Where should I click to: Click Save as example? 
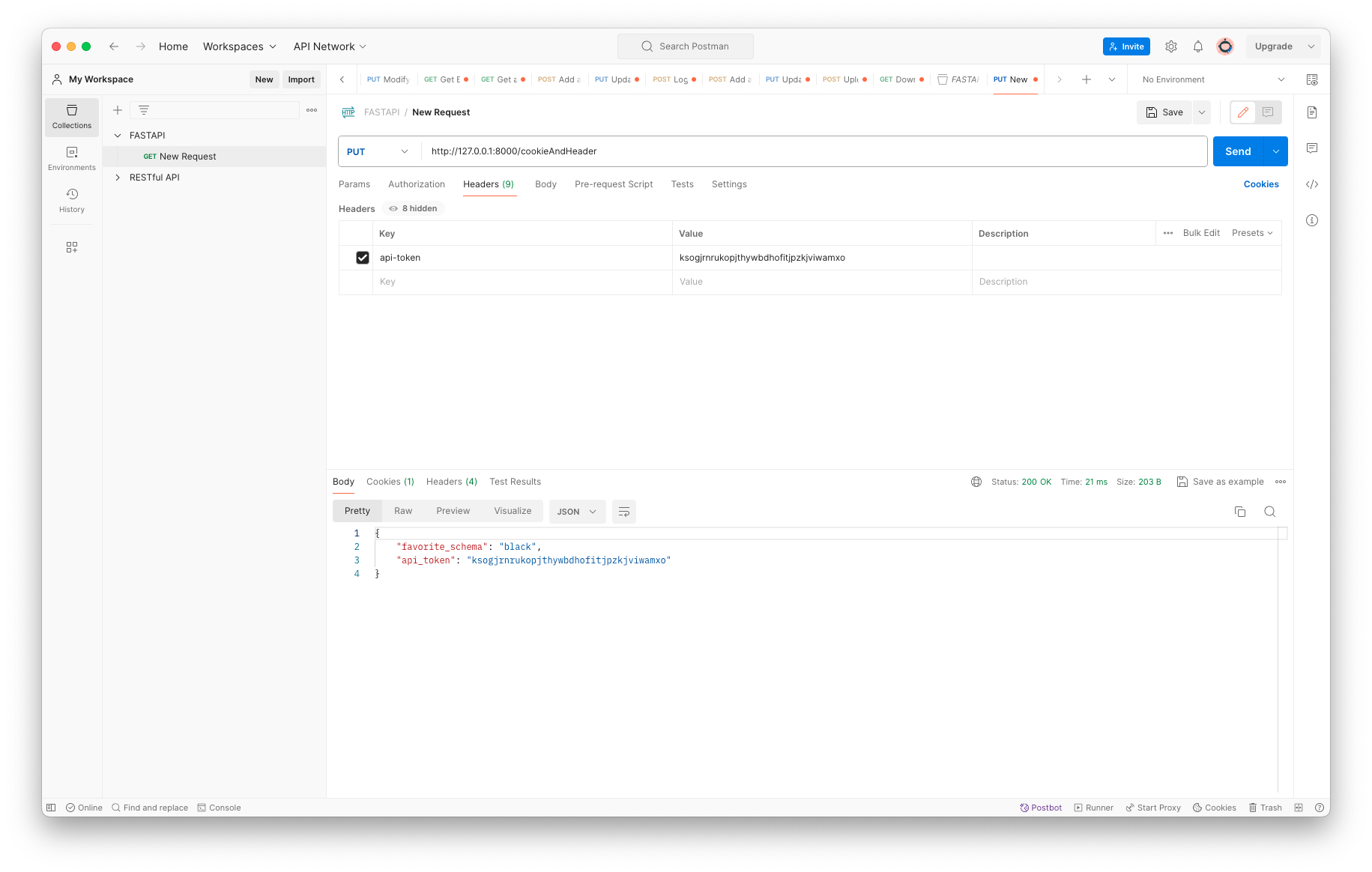tap(1221, 482)
